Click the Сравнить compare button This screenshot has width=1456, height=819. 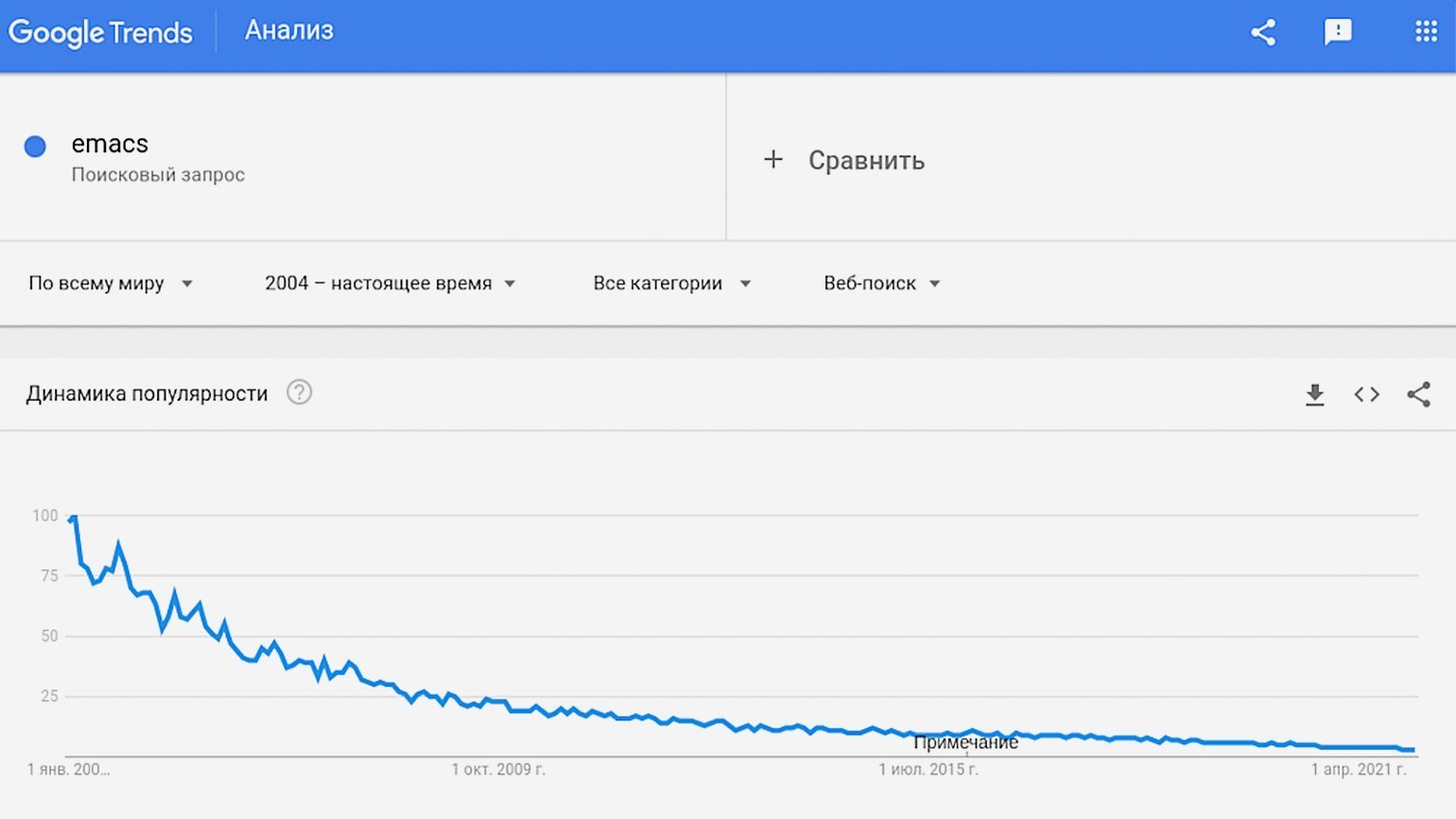coord(865,161)
